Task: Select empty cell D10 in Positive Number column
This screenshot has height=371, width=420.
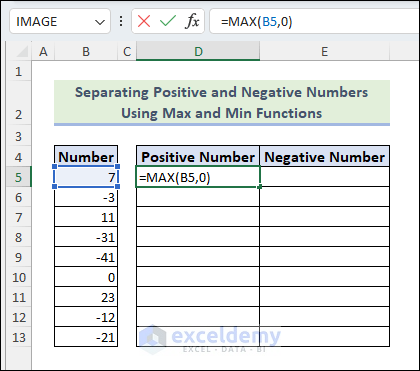Action: (198, 277)
